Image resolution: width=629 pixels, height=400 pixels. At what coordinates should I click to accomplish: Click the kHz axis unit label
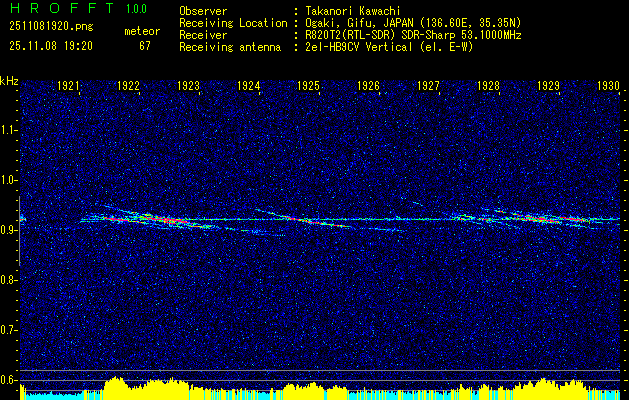(x=9, y=81)
